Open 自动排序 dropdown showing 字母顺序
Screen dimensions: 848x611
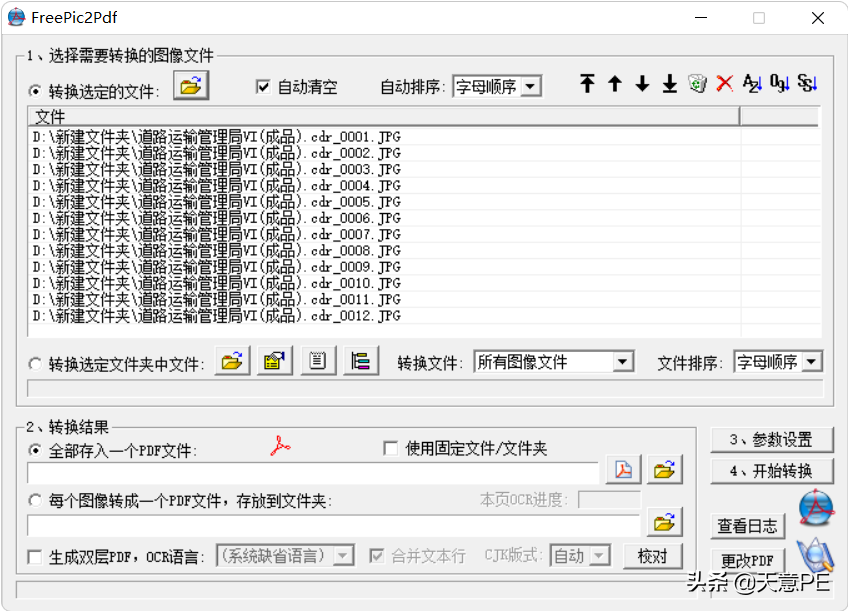click(497, 87)
